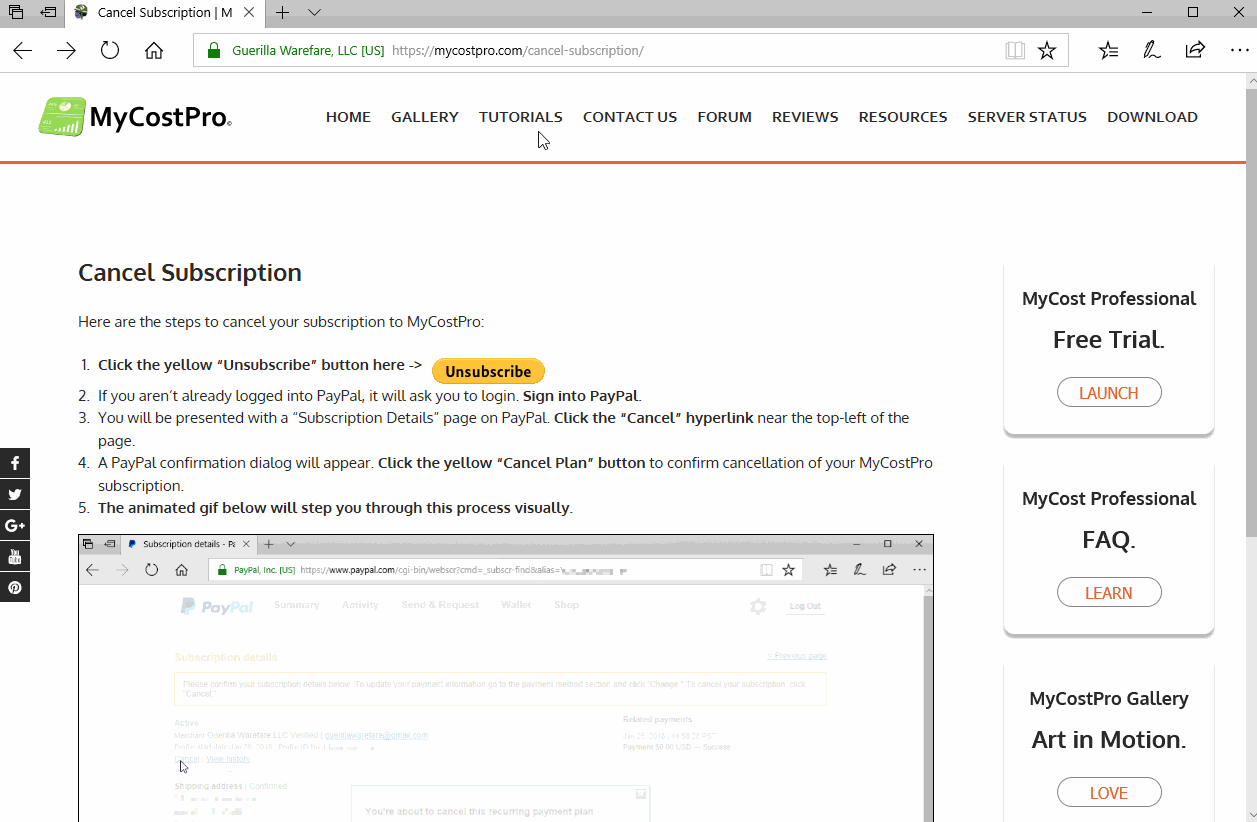Open the RESOURCES menu item
1257x822 pixels.
coord(903,117)
